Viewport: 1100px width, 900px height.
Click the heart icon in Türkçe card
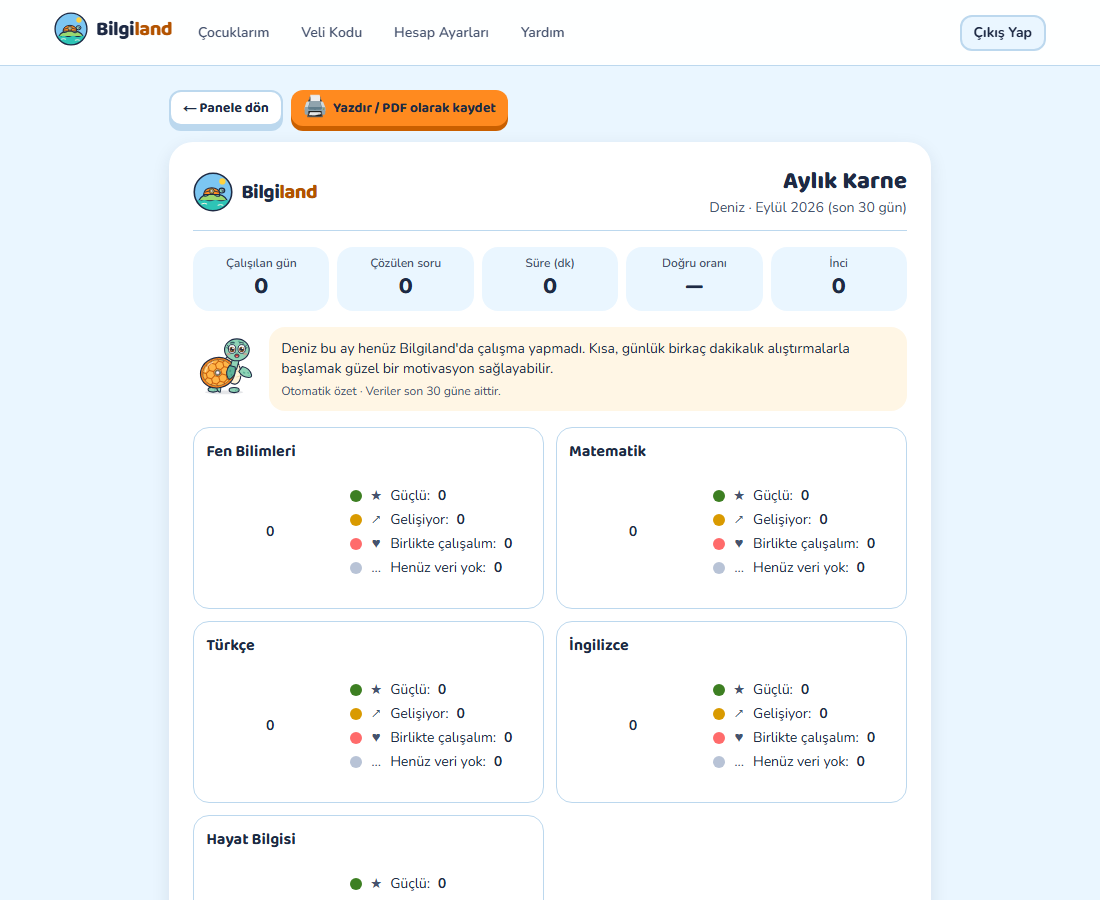tap(376, 738)
